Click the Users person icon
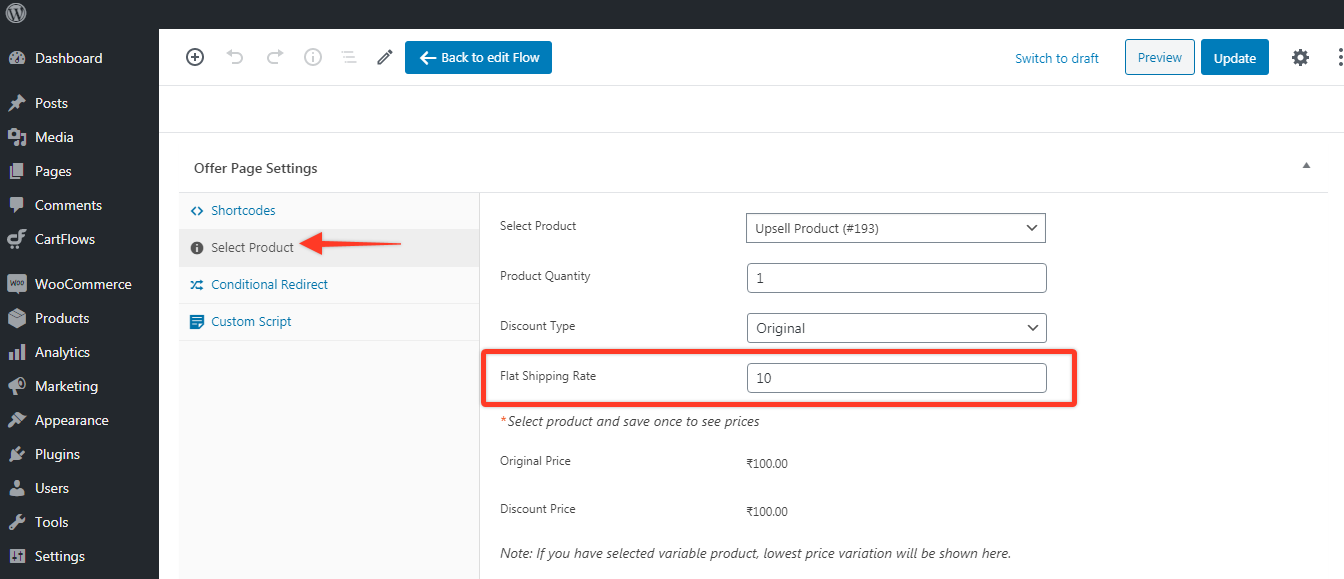The height and width of the screenshot is (579, 1344). (16, 488)
